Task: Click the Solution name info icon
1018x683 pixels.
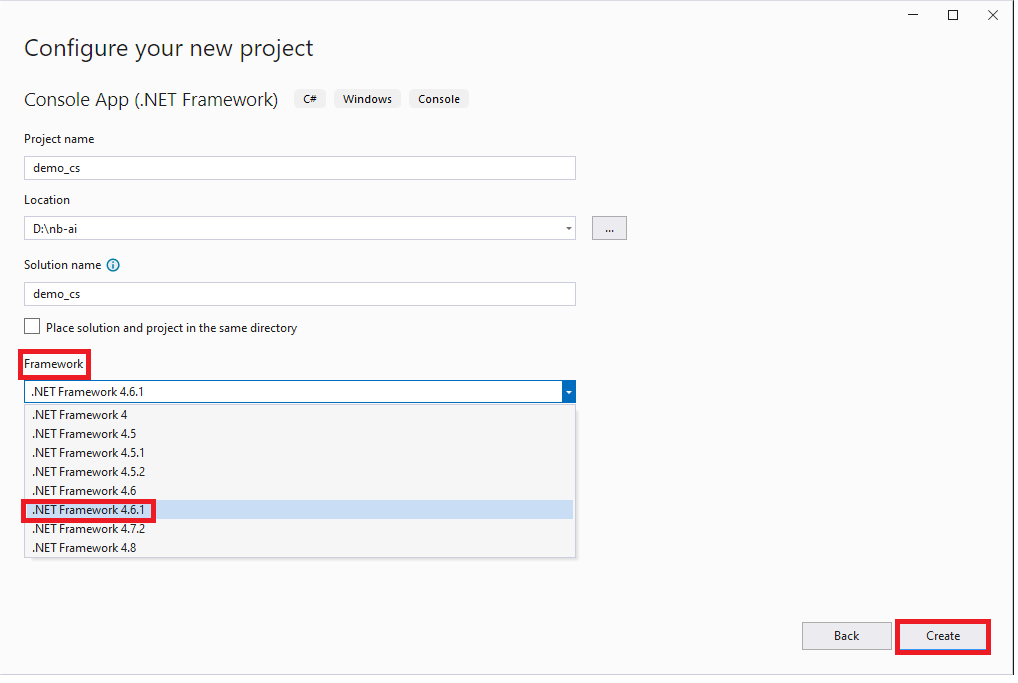Action: coord(113,266)
